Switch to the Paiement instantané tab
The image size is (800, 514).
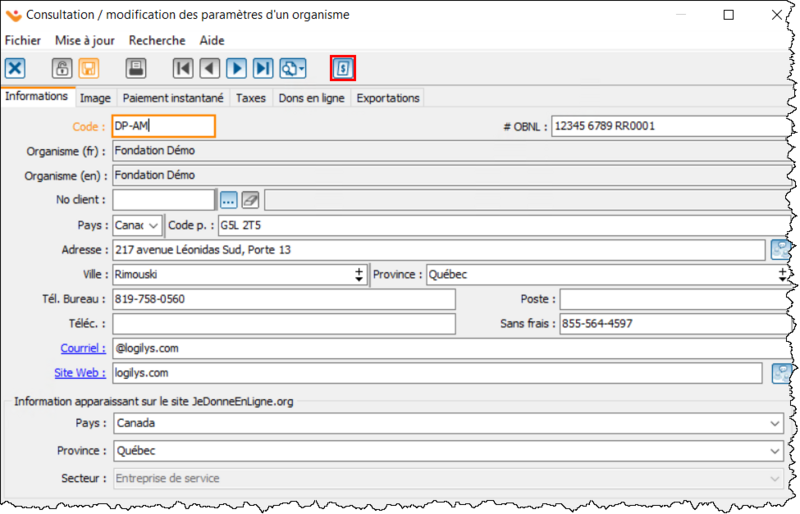(174, 98)
